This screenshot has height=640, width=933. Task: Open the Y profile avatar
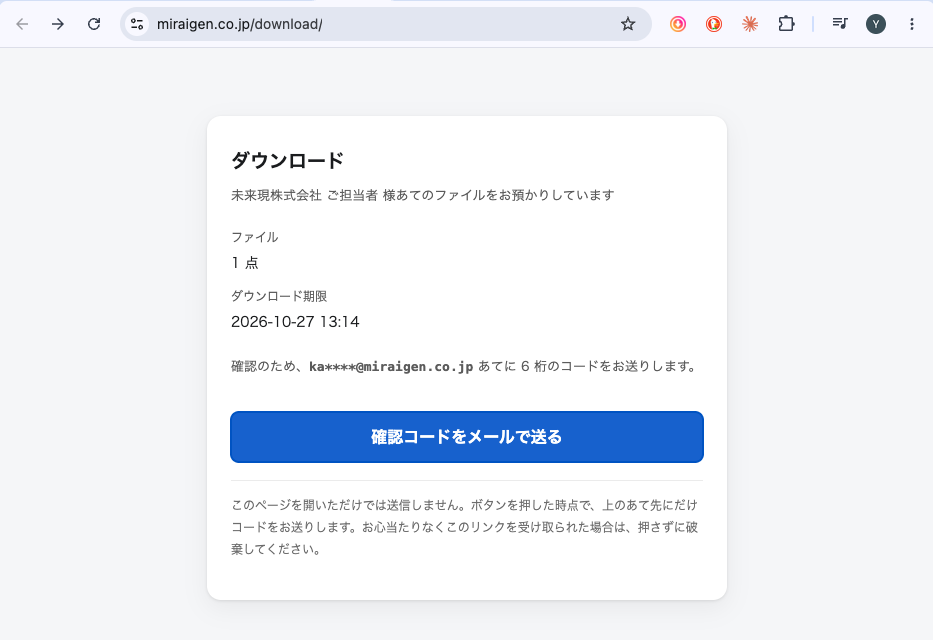pos(875,24)
